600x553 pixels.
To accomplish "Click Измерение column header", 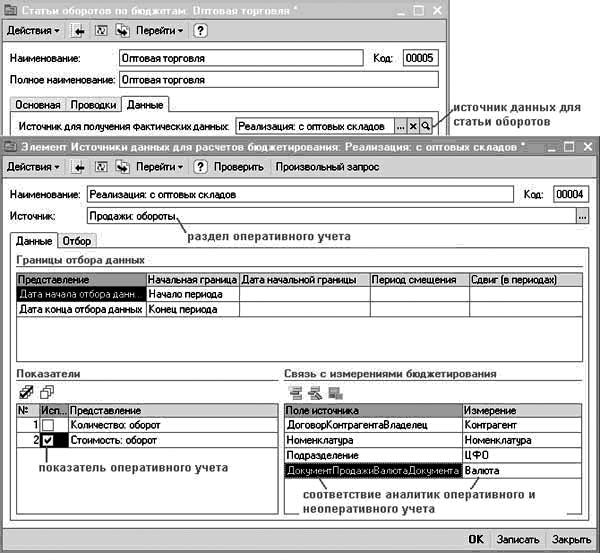I will (522, 411).
